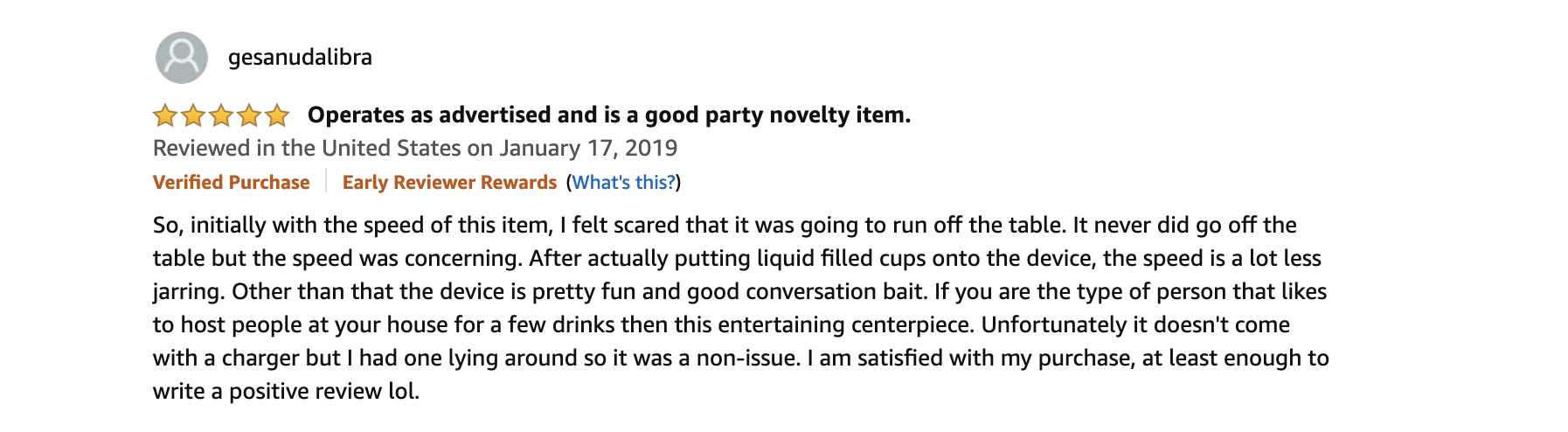Viewport: 1568px width, 432px height.
Task: Click the vertical divider after Verified Purchase
Action: 326,181
